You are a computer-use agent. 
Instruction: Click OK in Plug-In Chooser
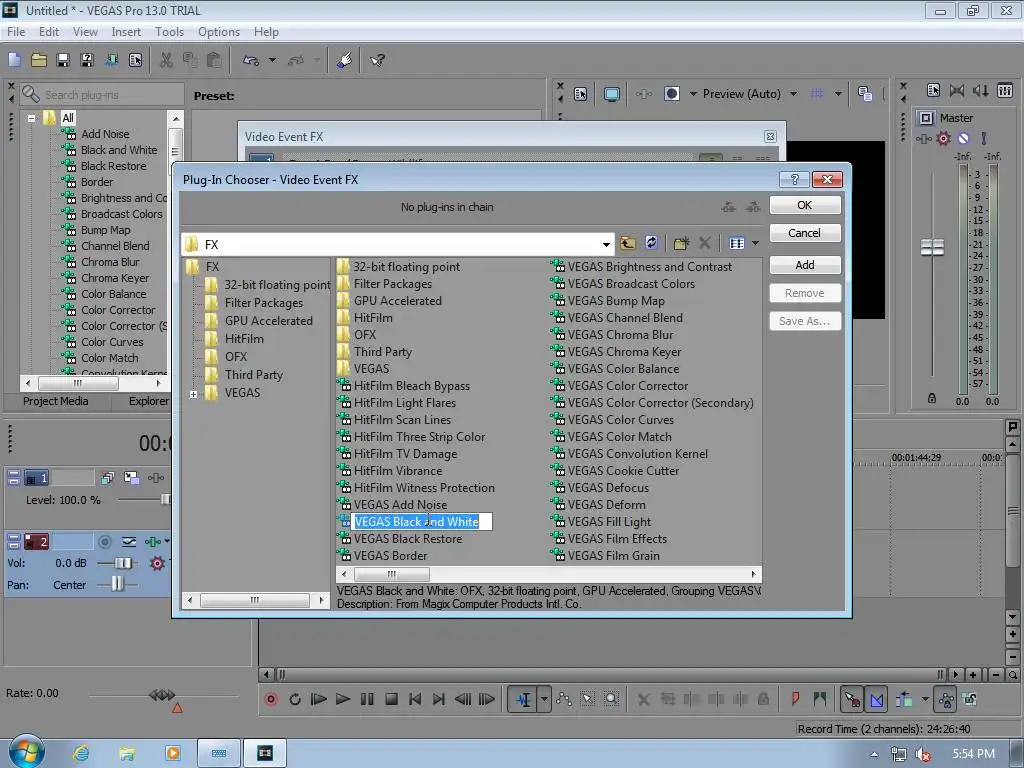pyautogui.click(x=805, y=205)
